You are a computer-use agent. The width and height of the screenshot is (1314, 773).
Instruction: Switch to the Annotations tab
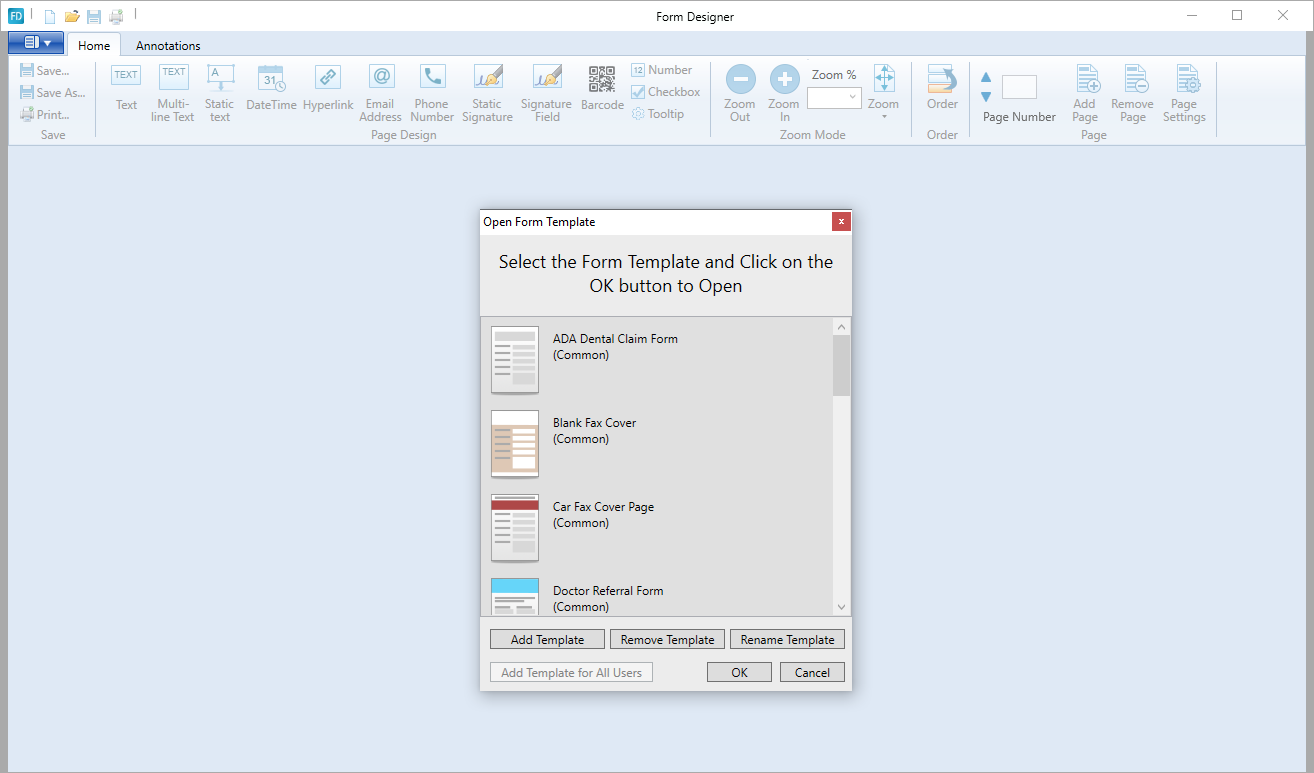click(168, 45)
